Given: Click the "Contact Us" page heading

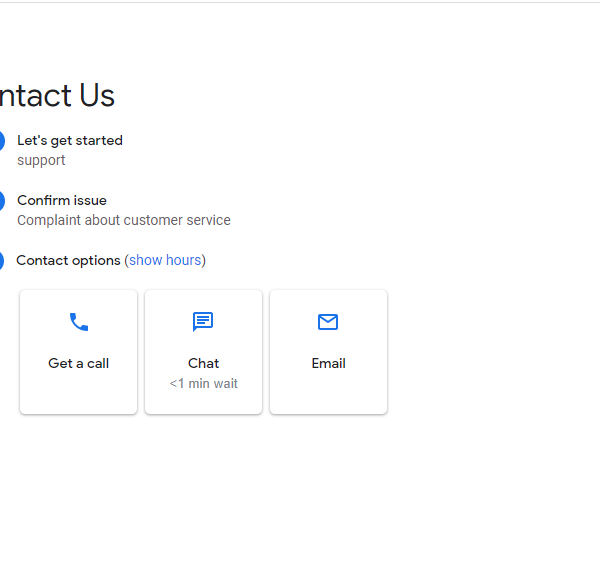Looking at the screenshot, I should pyautogui.click(x=56, y=95).
